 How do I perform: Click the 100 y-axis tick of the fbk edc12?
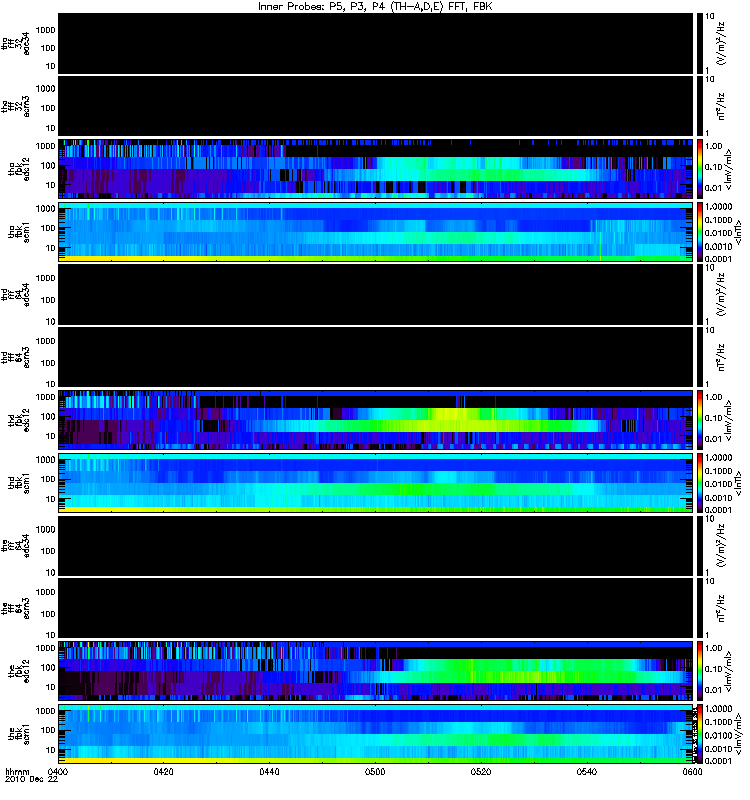(48, 667)
